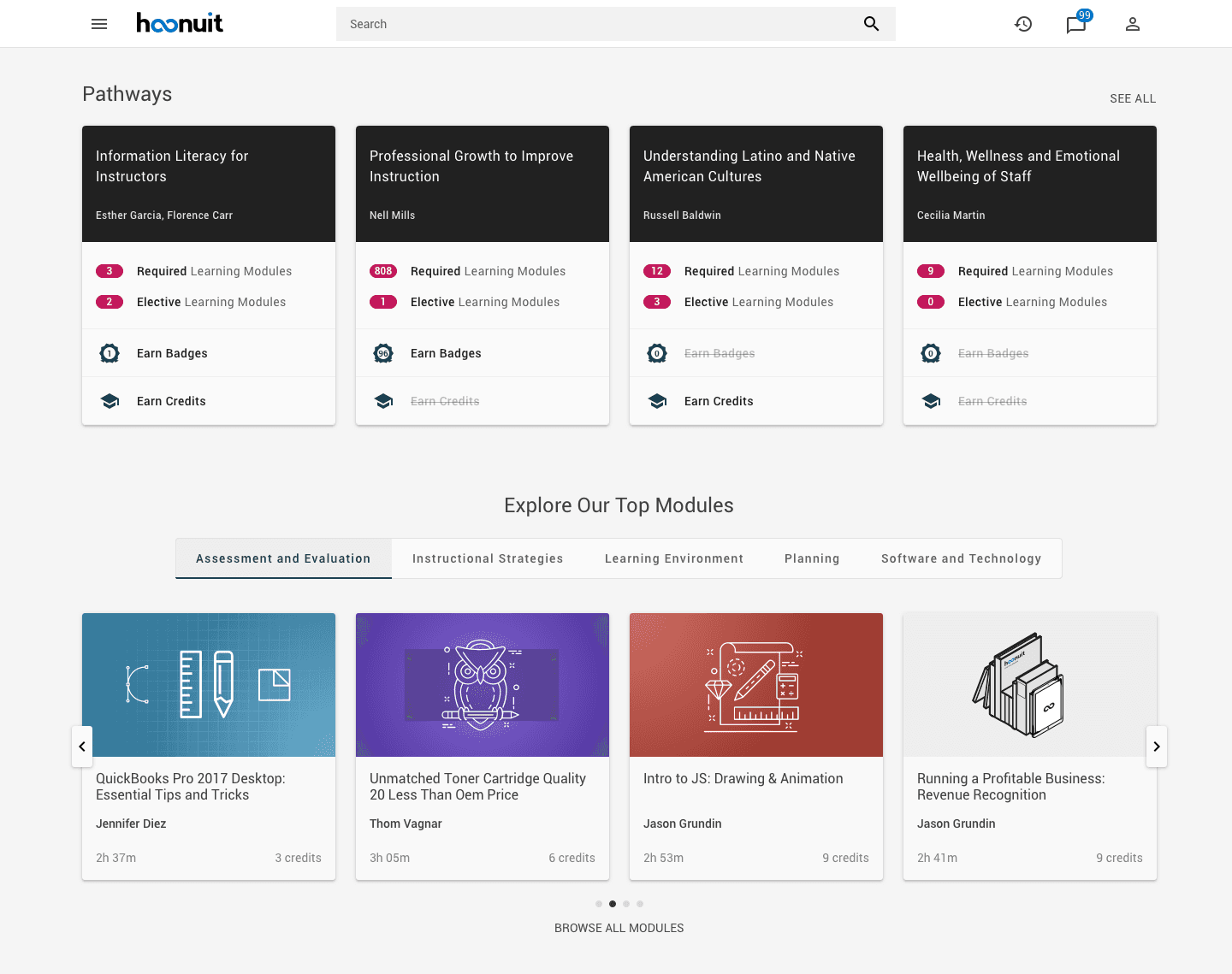
Task: Select the Assessment and Evaluation tab
Action: pos(283,558)
